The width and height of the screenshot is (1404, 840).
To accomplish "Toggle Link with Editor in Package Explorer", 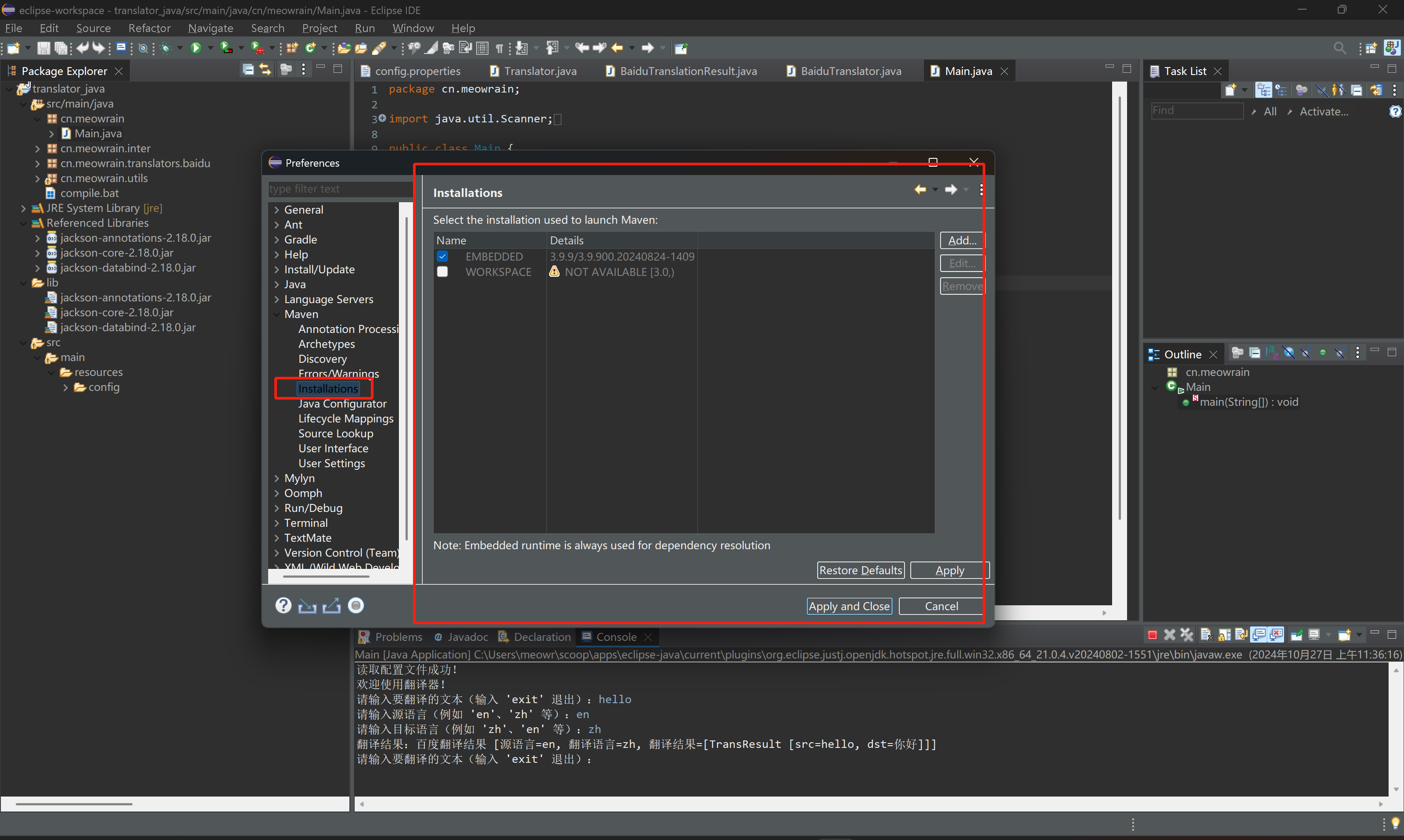I will point(265,70).
